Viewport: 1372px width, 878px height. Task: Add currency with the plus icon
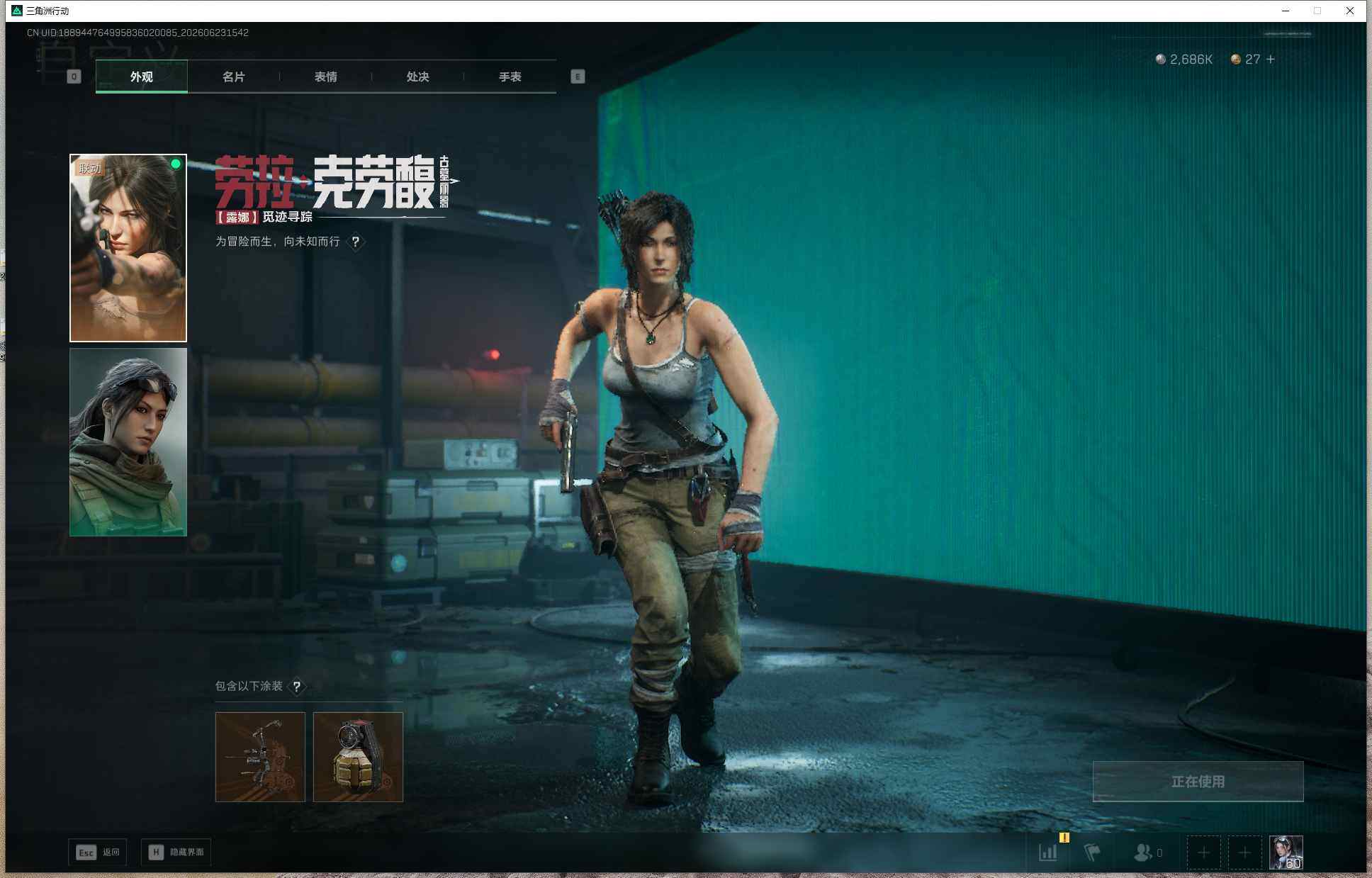click(x=1271, y=60)
